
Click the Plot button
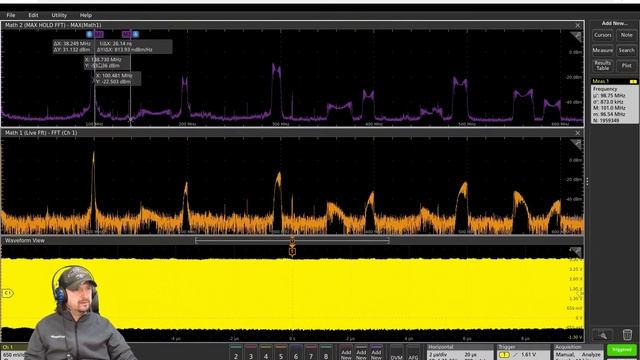pos(627,65)
